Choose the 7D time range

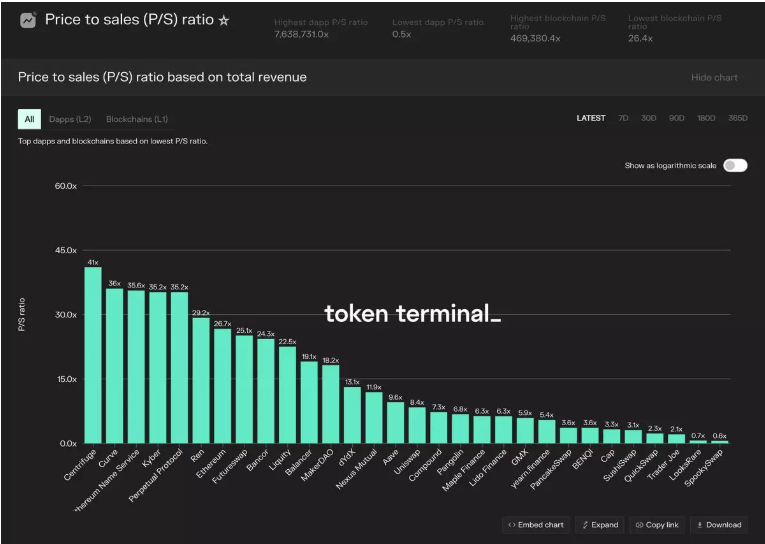point(623,118)
